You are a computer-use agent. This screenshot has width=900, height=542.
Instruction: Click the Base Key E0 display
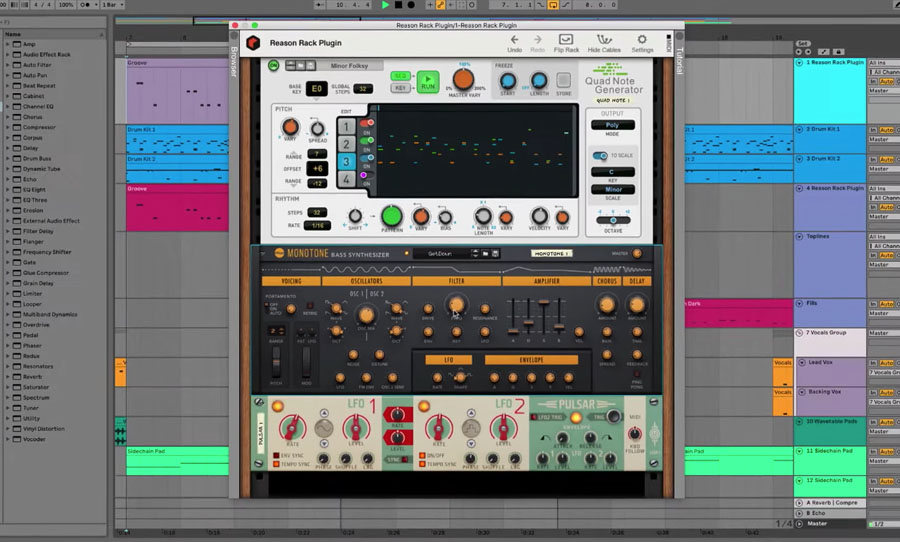(x=316, y=88)
